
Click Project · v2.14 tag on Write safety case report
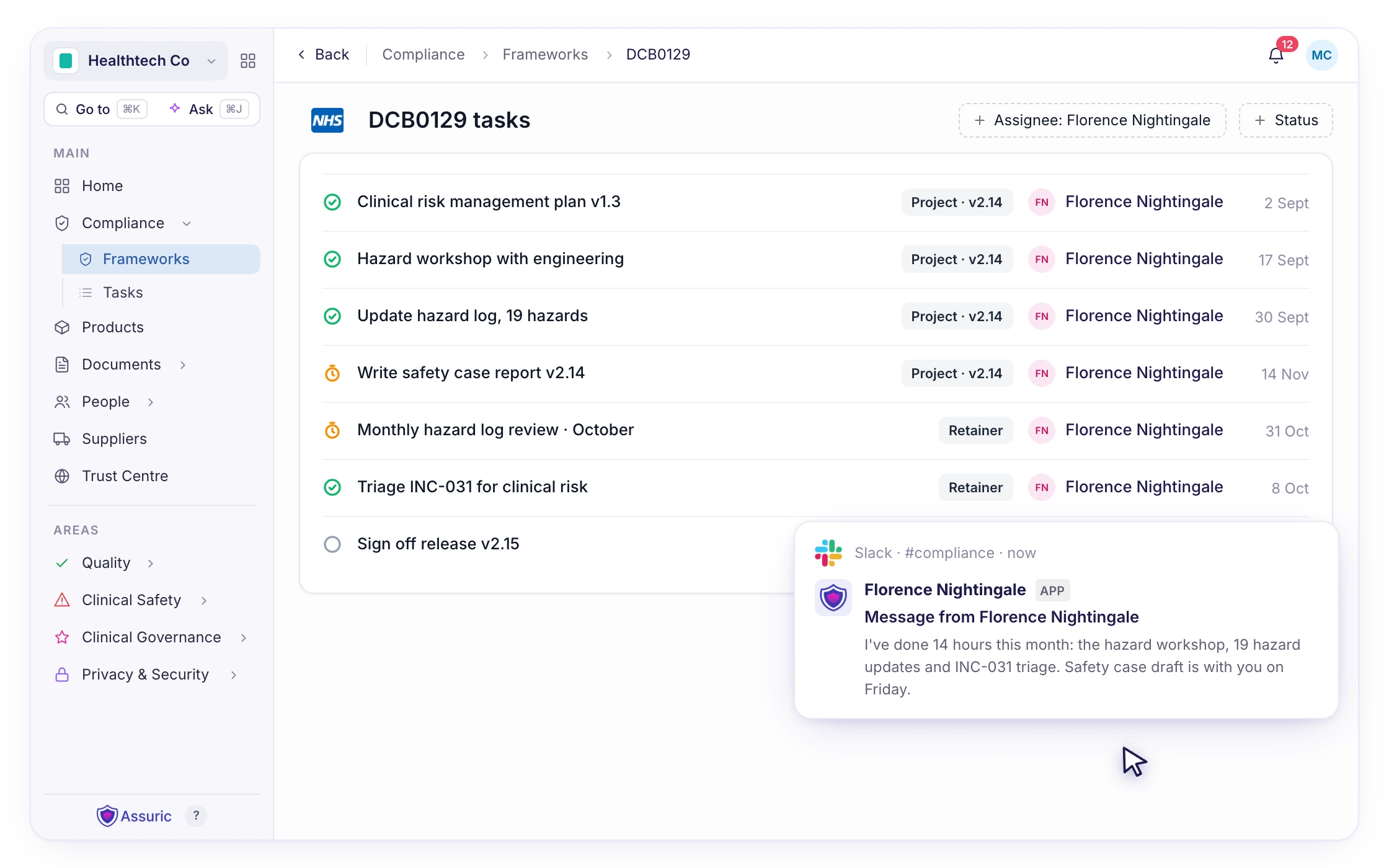[x=957, y=373]
